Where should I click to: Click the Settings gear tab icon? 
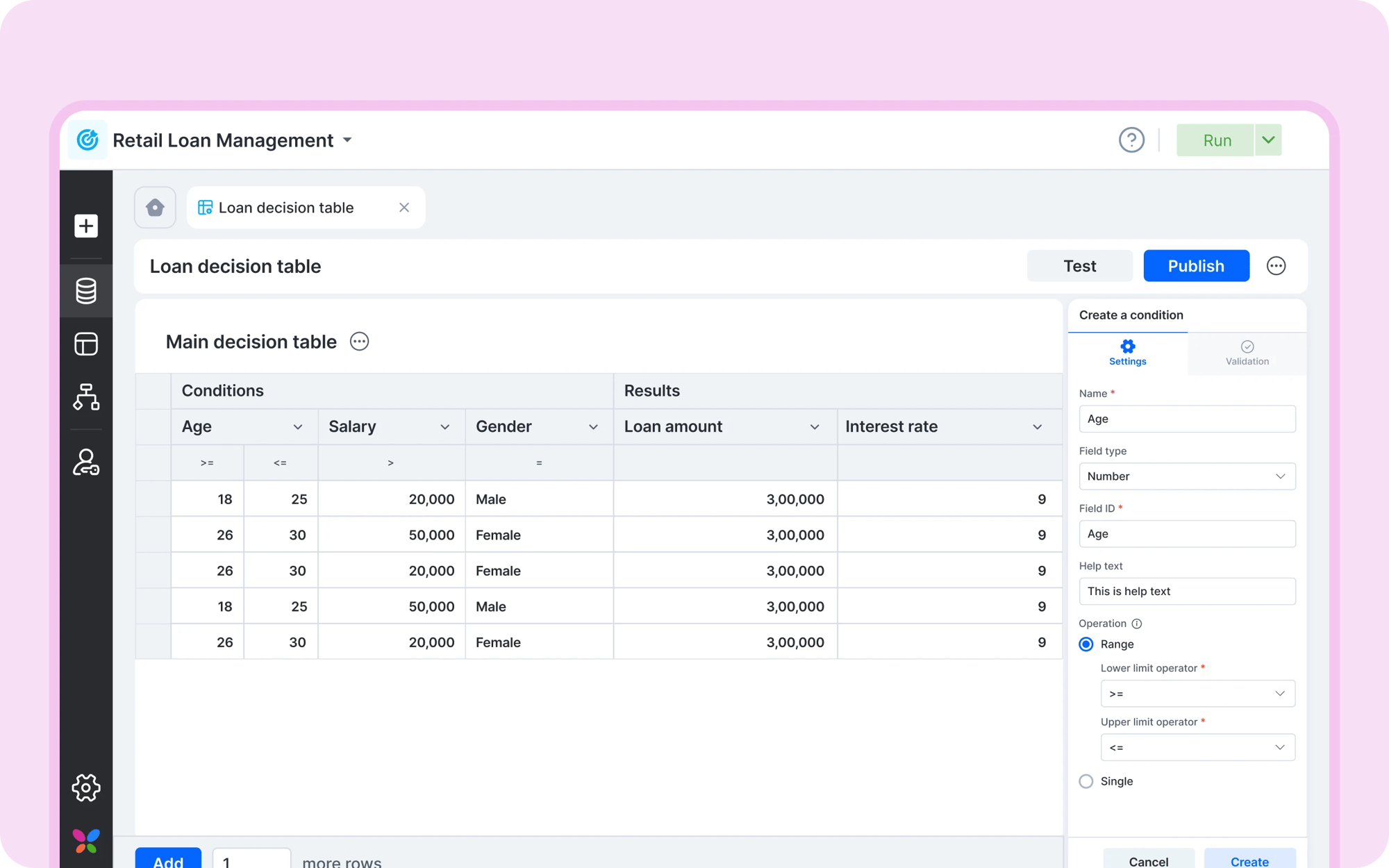click(1128, 346)
